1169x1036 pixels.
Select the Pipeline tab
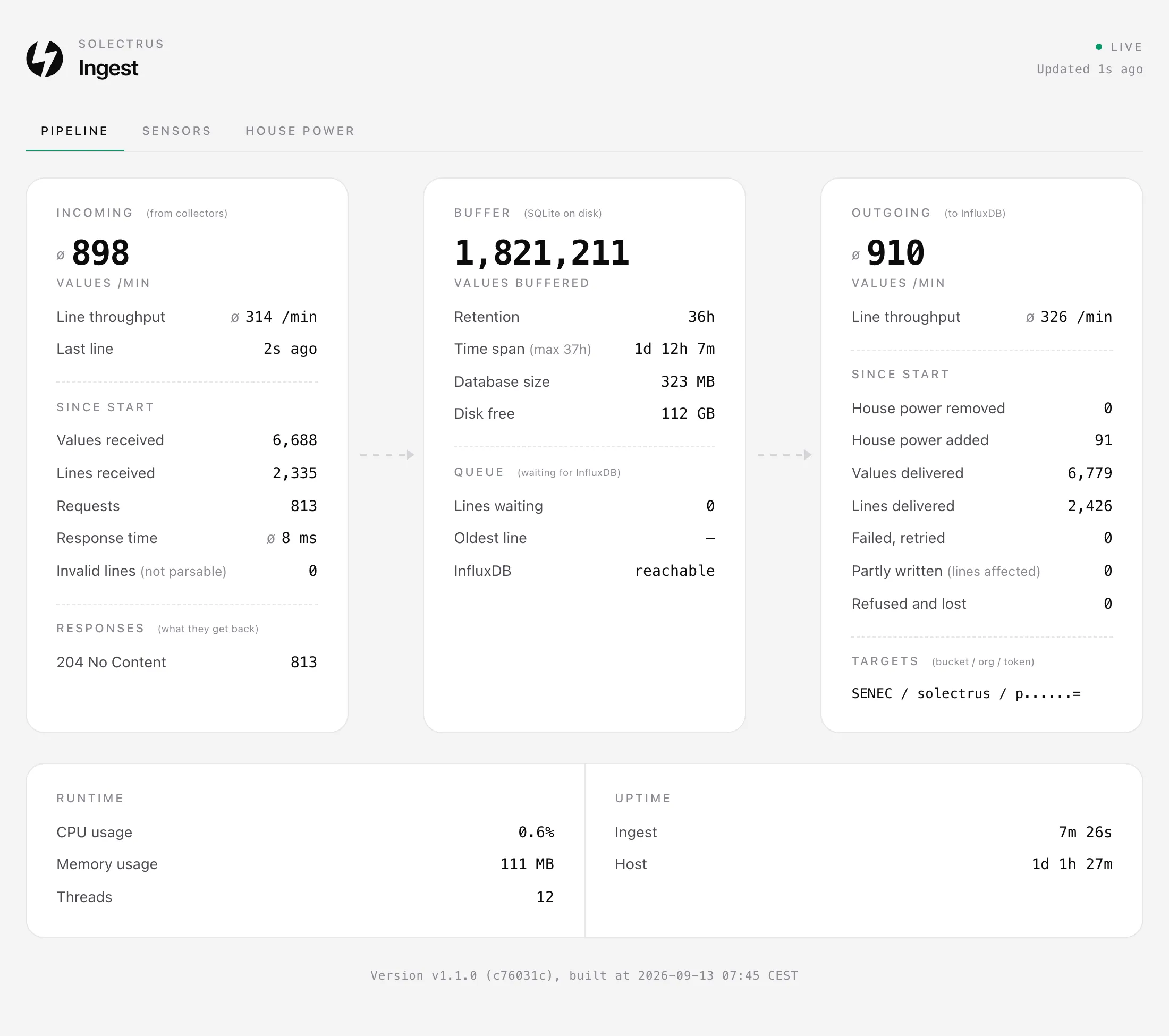tap(74, 131)
